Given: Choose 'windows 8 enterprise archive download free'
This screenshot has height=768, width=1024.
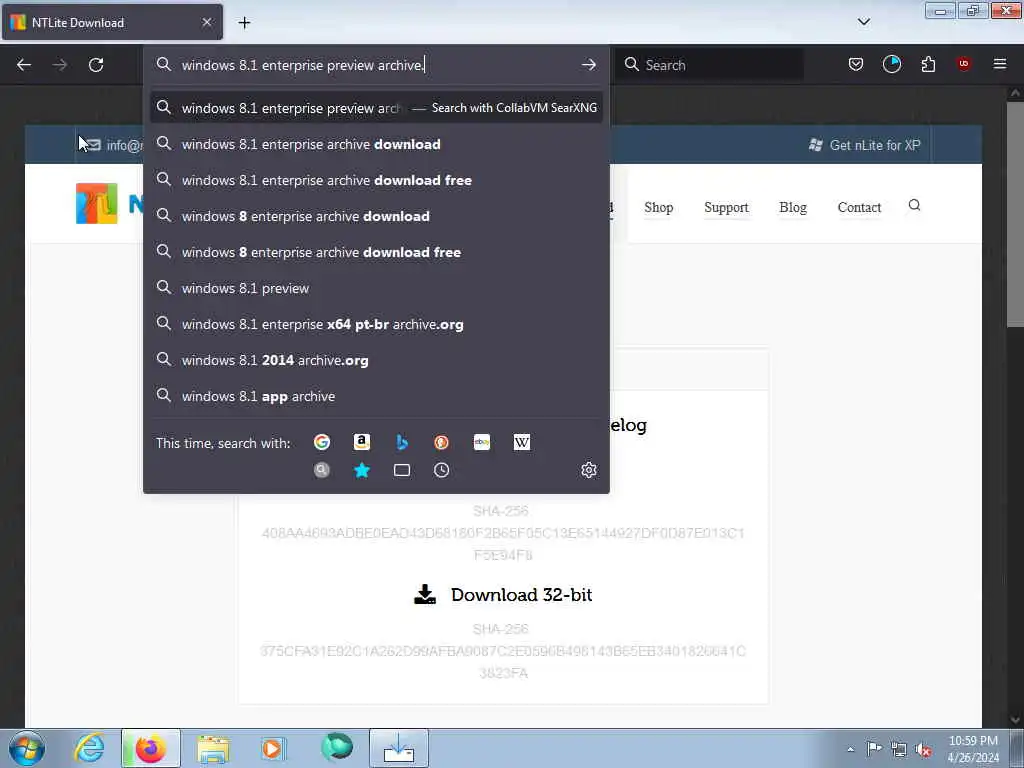Looking at the screenshot, I should pos(377,252).
